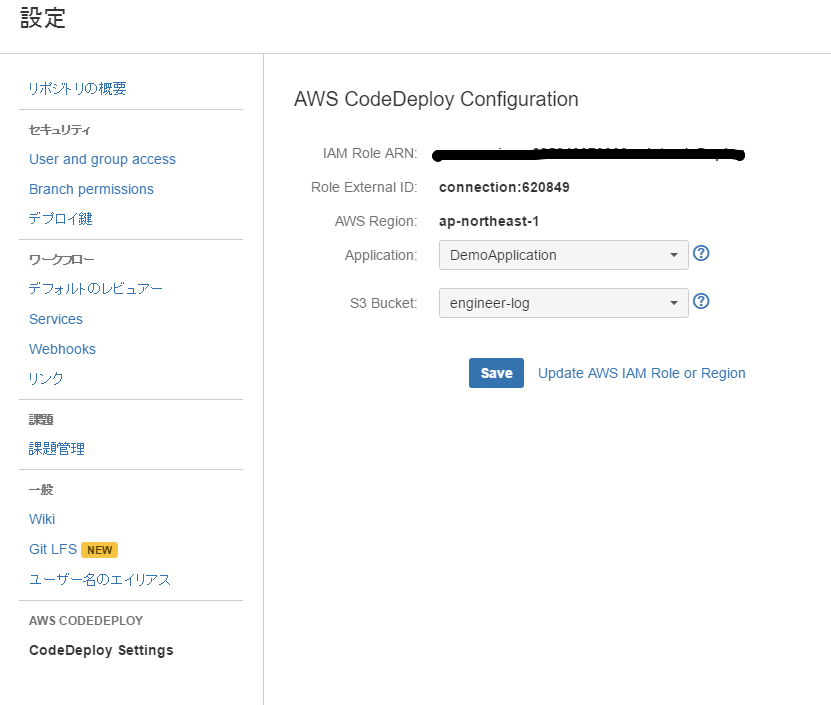Select CodeDeploy Settings in sidebar
831x705 pixels.
point(101,650)
